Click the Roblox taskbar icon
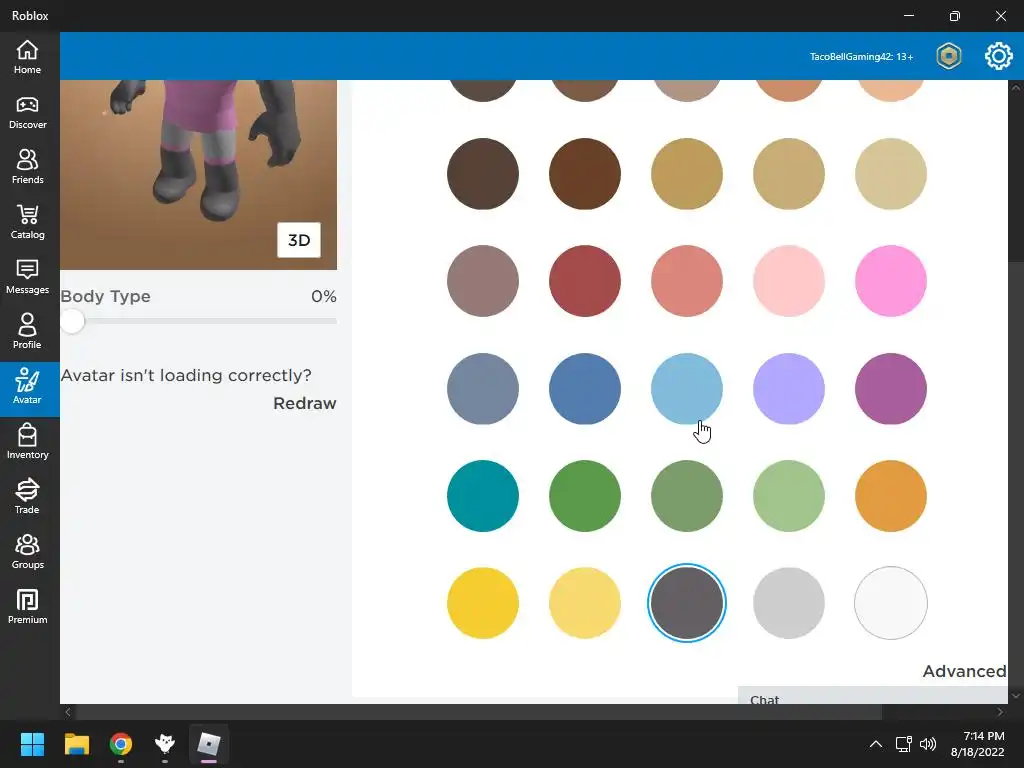The height and width of the screenshot is (768, 1024). [209, 744]
